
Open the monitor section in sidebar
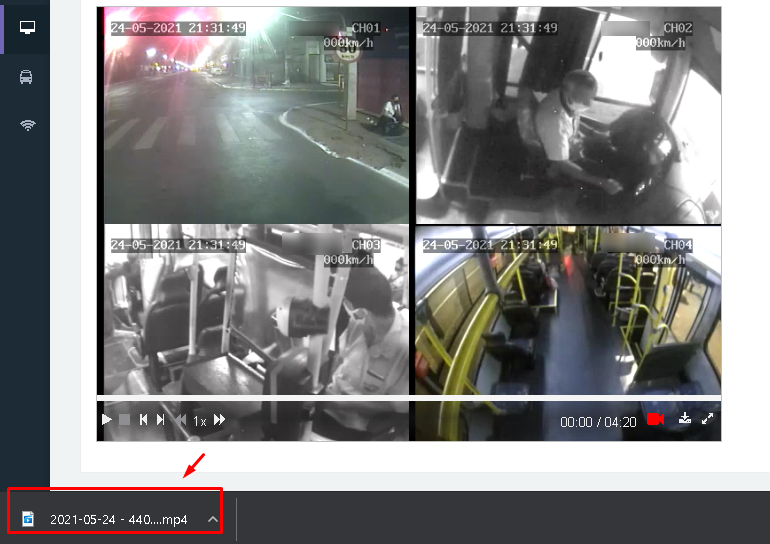coord(27,27)
